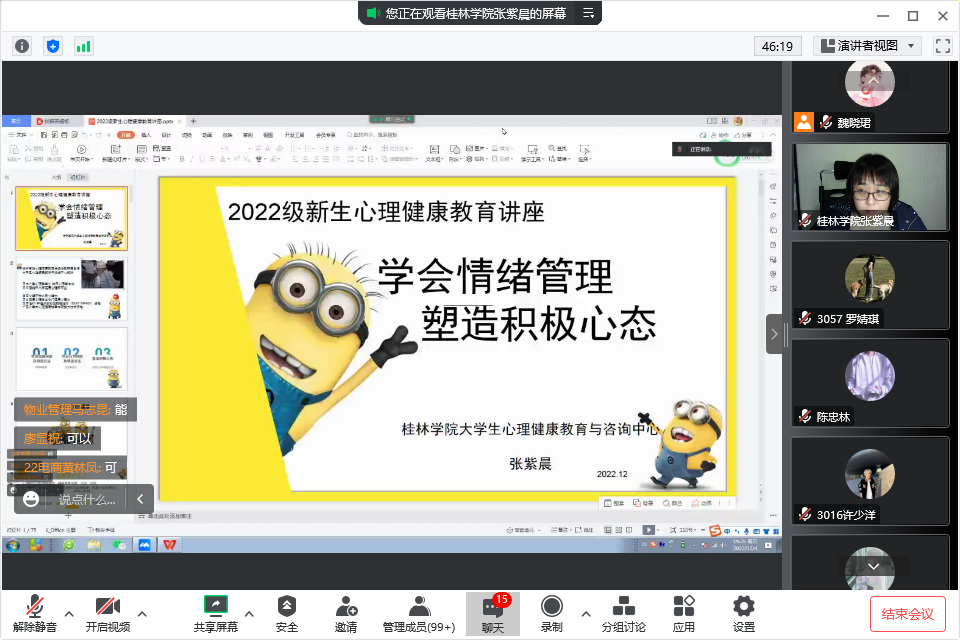This screenshot has width=960, height=640.
Task: Start meeting recording
Action: (551, 613)
